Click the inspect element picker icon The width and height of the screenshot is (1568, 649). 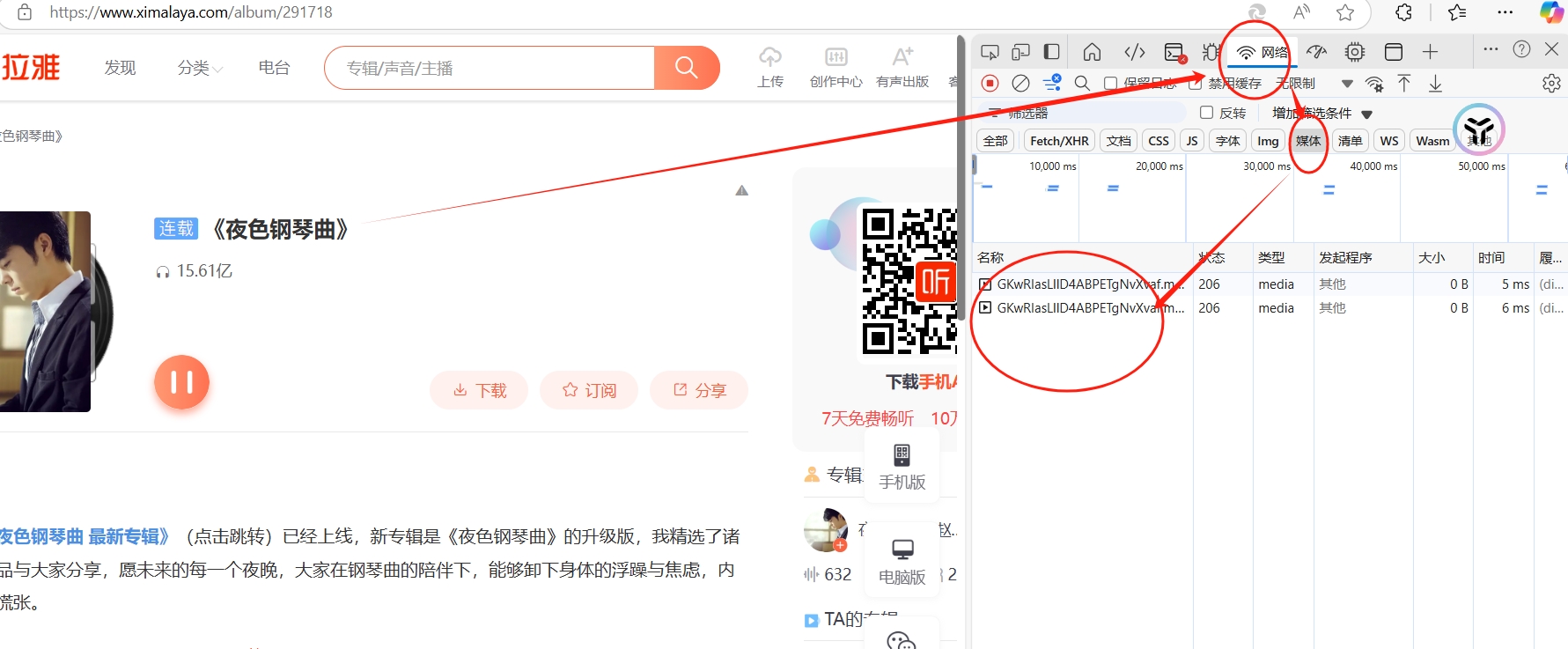click(x=990, y=52)
